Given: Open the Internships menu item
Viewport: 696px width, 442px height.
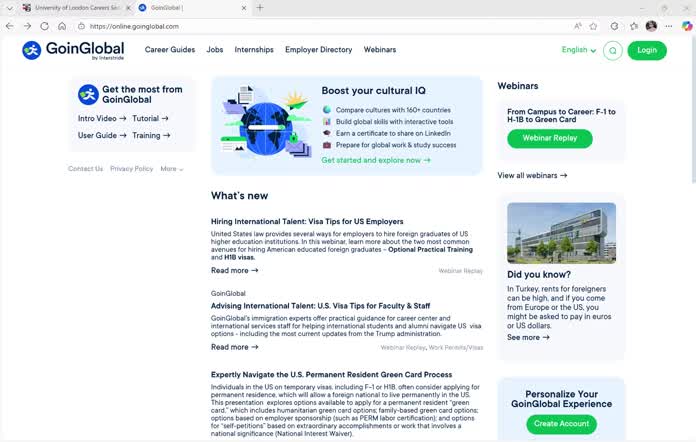Looking at the screenshot, I should click(x=254, y=50).
